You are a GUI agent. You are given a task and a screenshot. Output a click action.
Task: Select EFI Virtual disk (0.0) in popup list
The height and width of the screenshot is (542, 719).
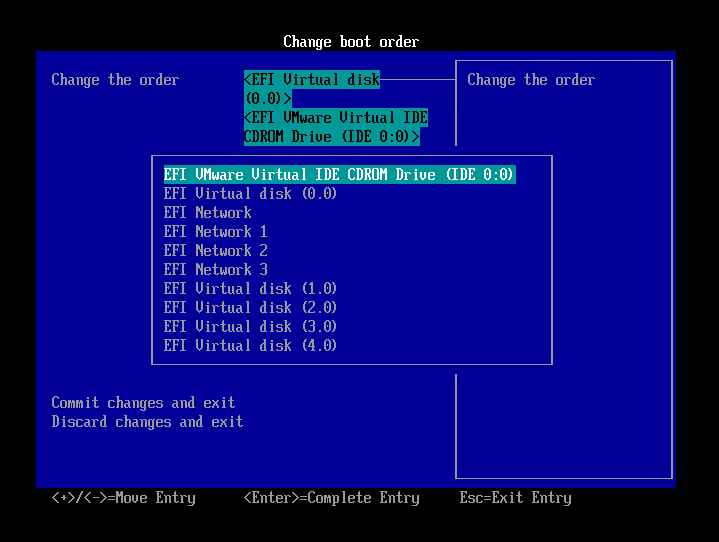tap(250, 194)
